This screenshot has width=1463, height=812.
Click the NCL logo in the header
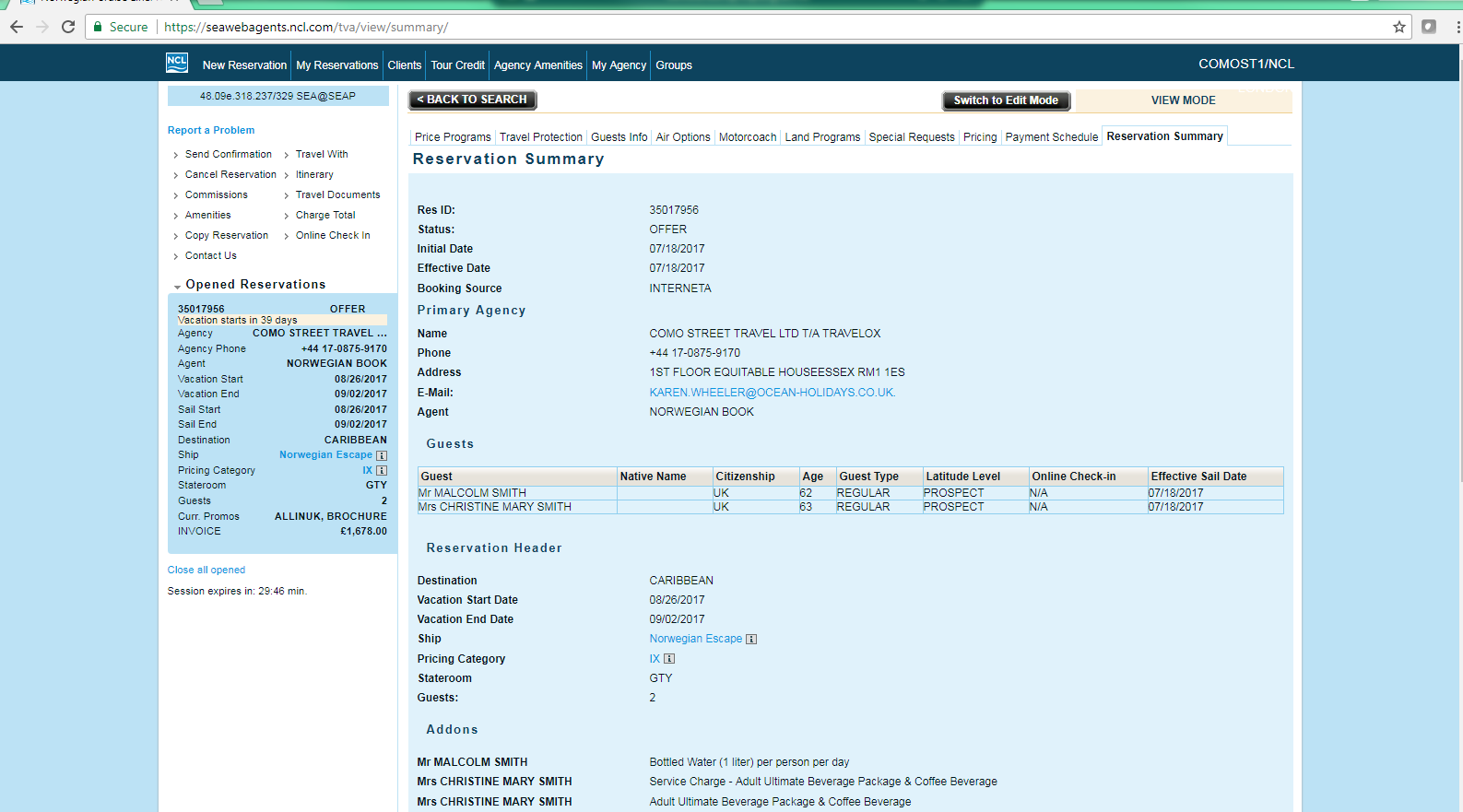[177, 63]
